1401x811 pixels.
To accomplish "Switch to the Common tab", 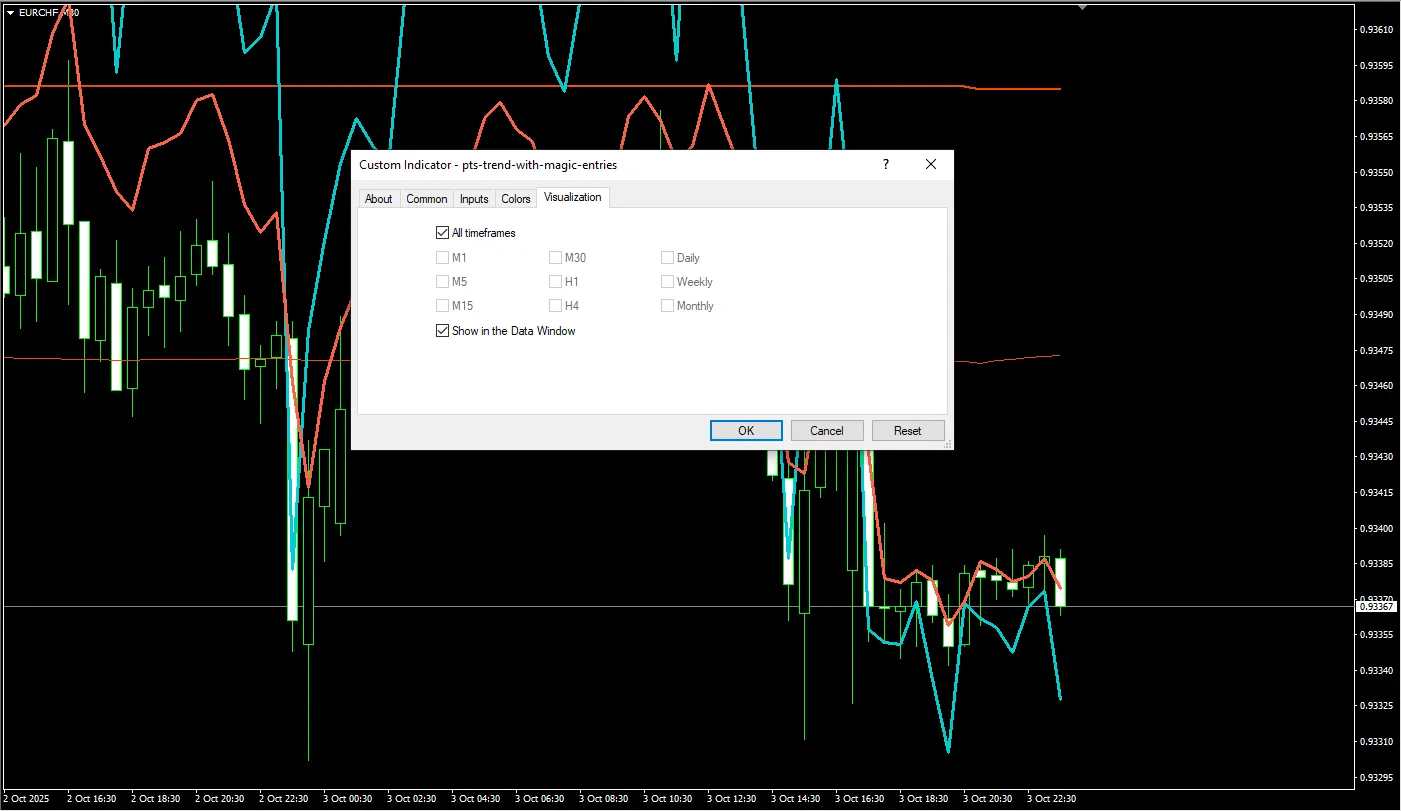I will (426, 199).
